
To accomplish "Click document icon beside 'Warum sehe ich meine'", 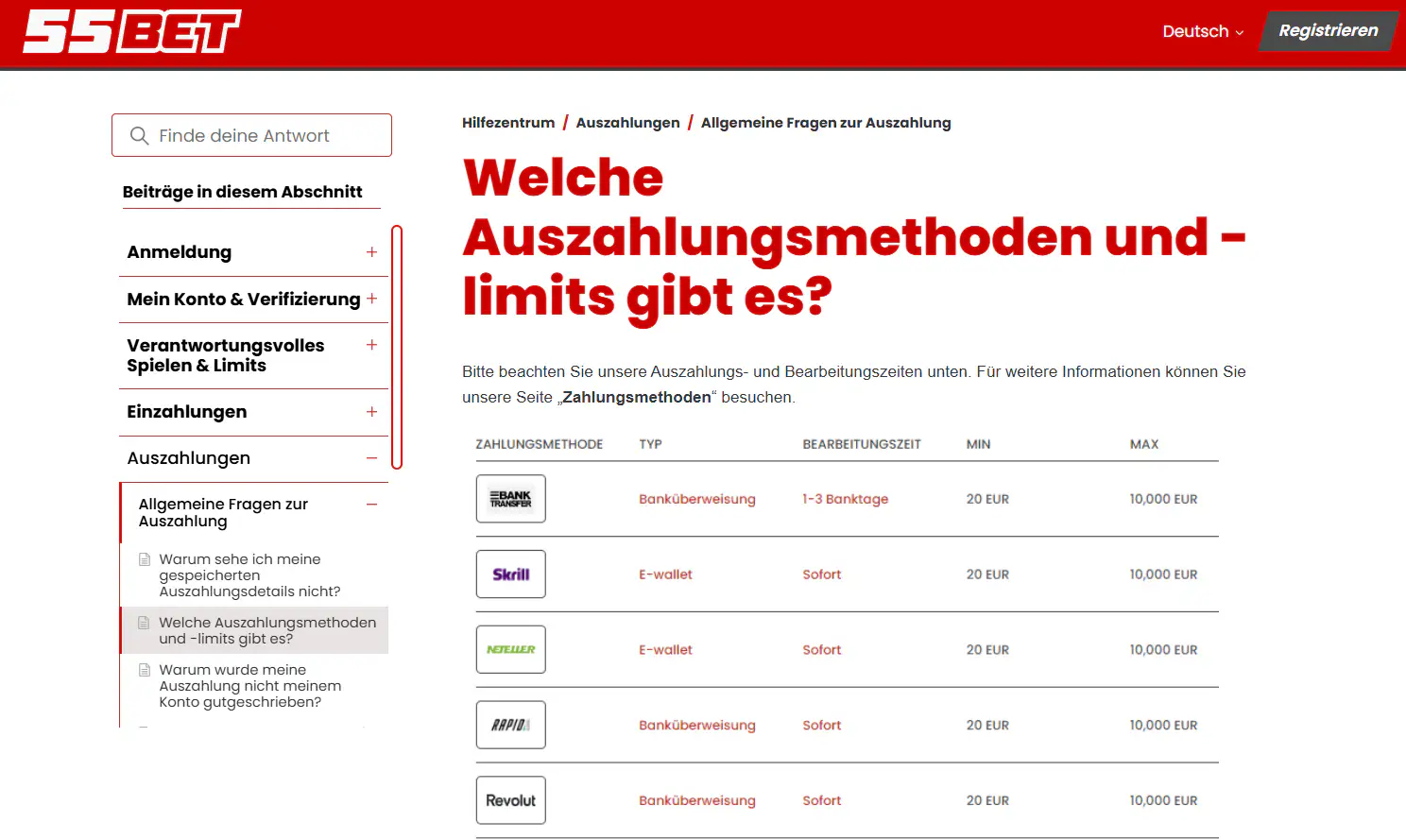I will pyautogui.click(x=145, y=559).
